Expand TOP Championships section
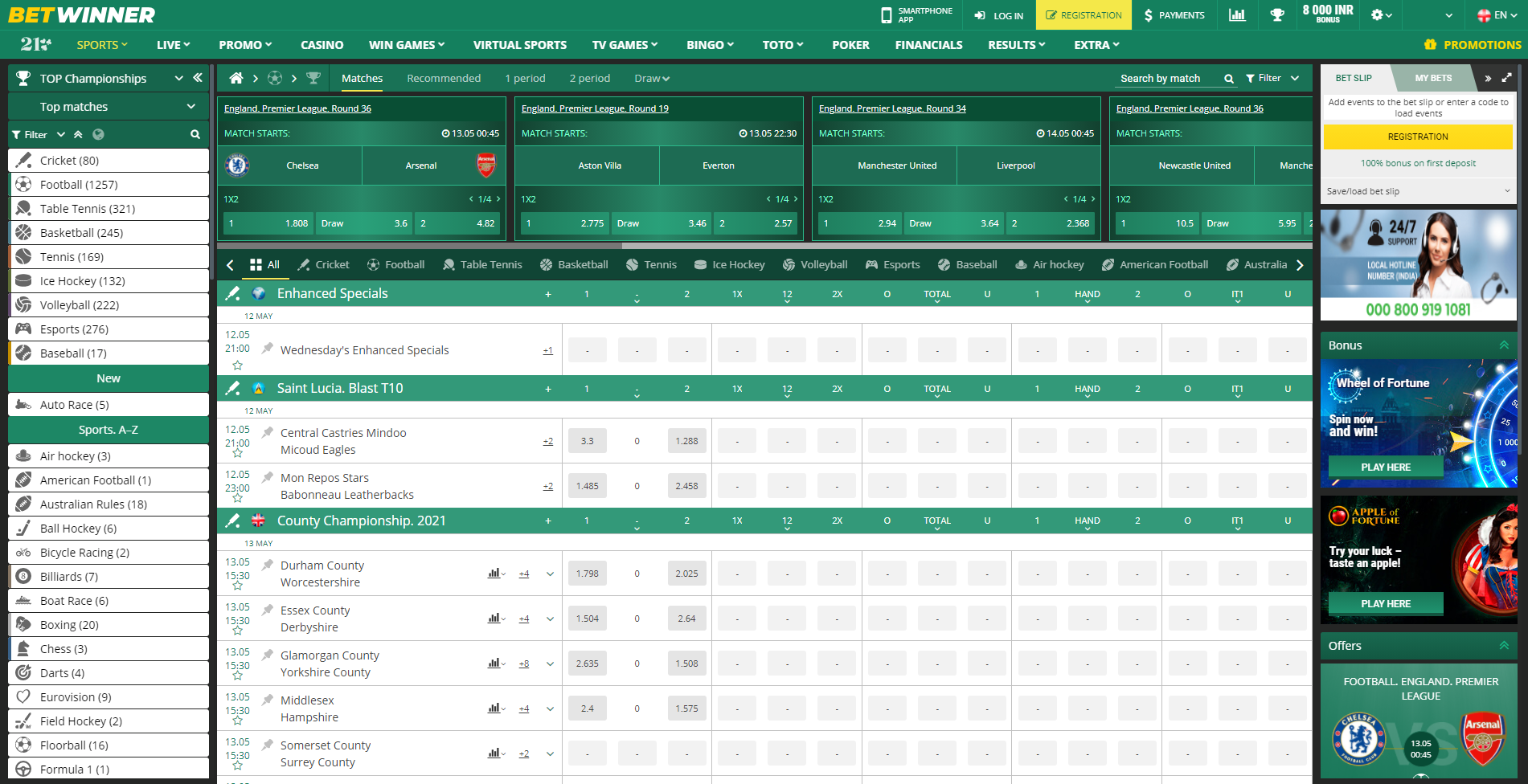The image size is (1528, 784). click(x=178, y=78)
